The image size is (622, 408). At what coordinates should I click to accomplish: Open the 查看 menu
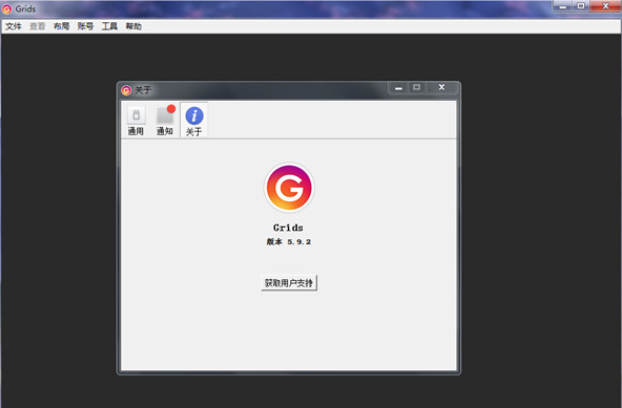(37, 26)
